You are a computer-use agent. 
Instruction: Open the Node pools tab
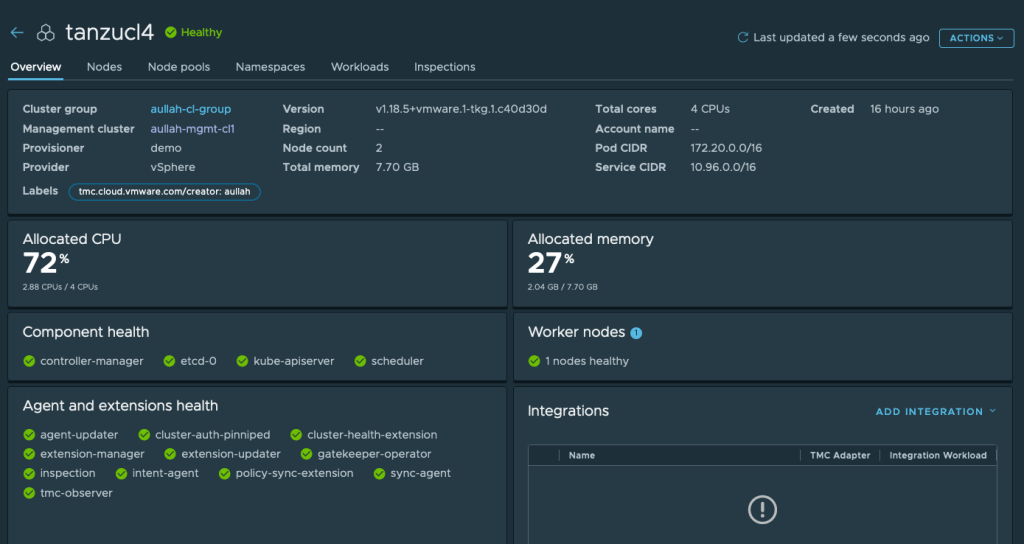point(179,67)
